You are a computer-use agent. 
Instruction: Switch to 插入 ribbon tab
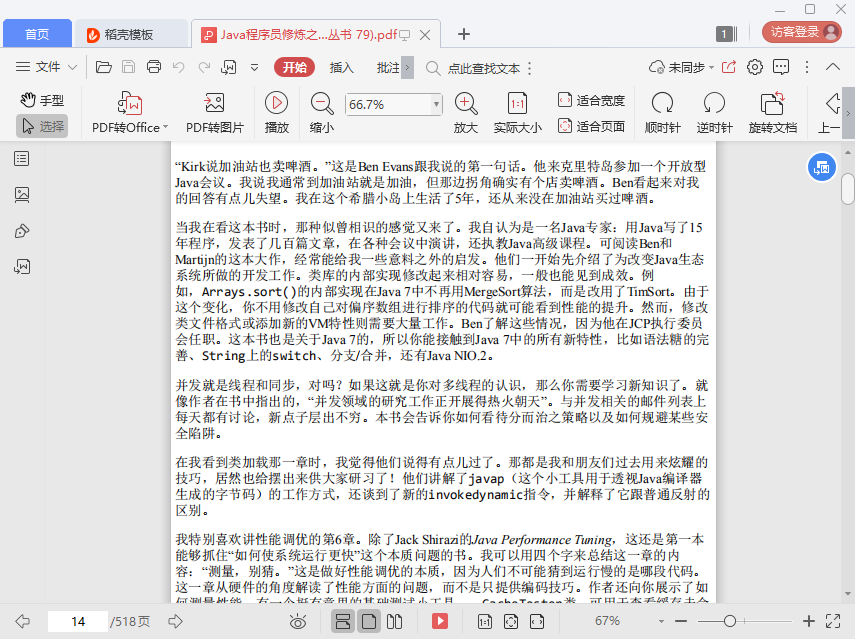[342, 68]
